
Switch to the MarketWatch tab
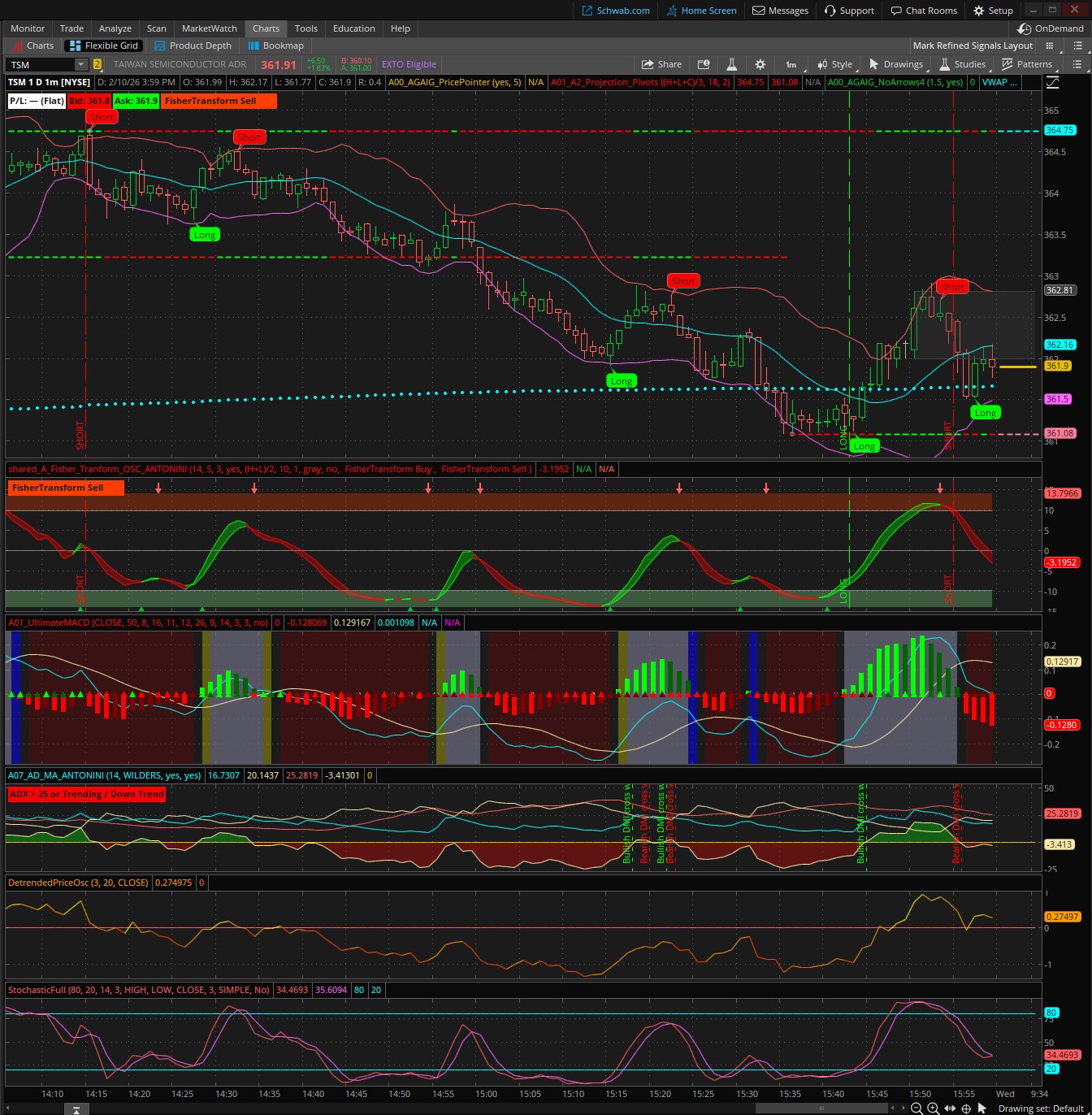tap(209, 28)
